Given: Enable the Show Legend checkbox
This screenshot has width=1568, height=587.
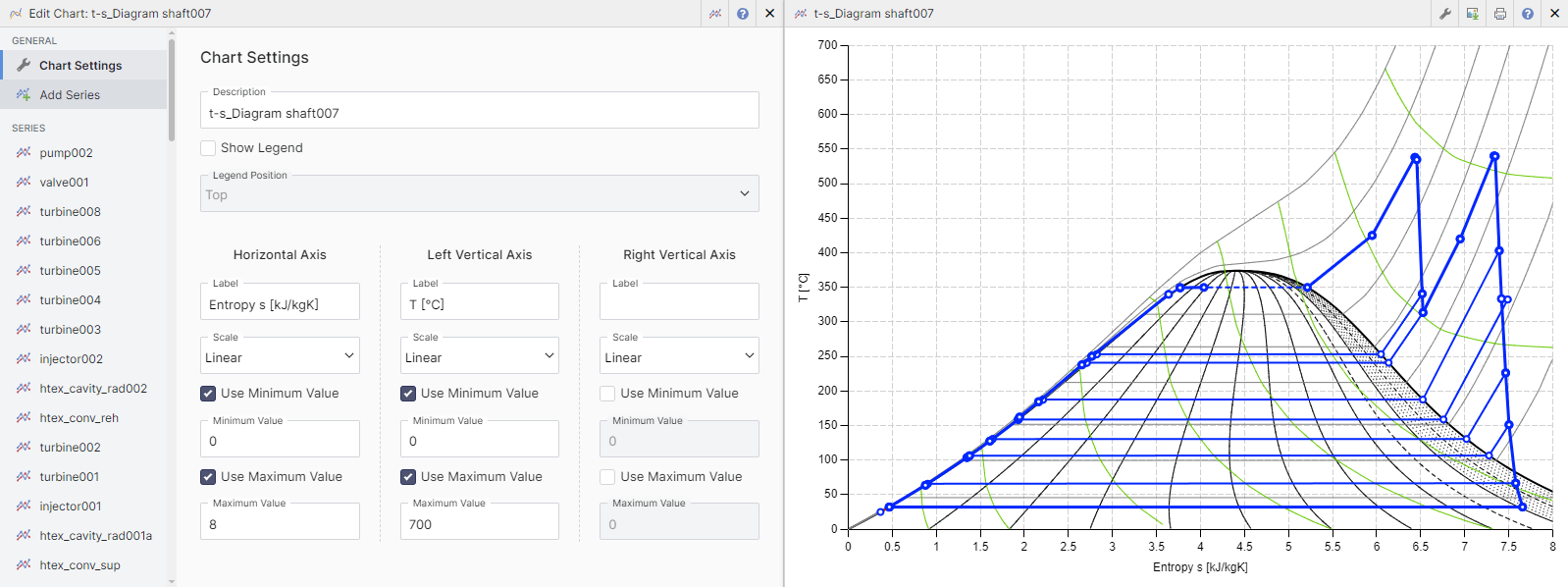Looking at the screenshot, I should point(208,148).
